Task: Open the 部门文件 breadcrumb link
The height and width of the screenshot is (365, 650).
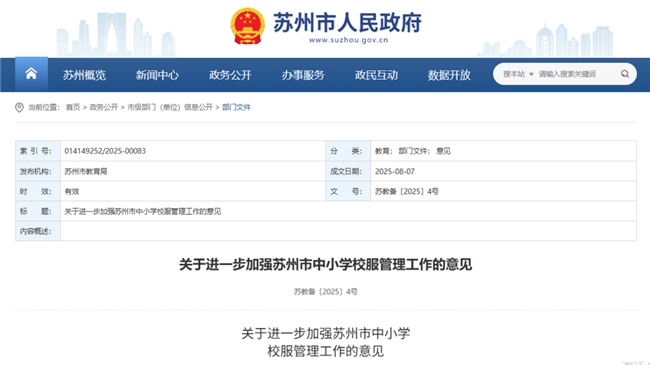Action: [x=236, y=107]
